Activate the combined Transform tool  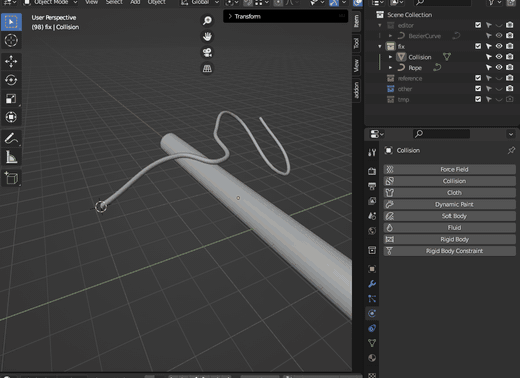pyautogui.click(x=11, y=117)
